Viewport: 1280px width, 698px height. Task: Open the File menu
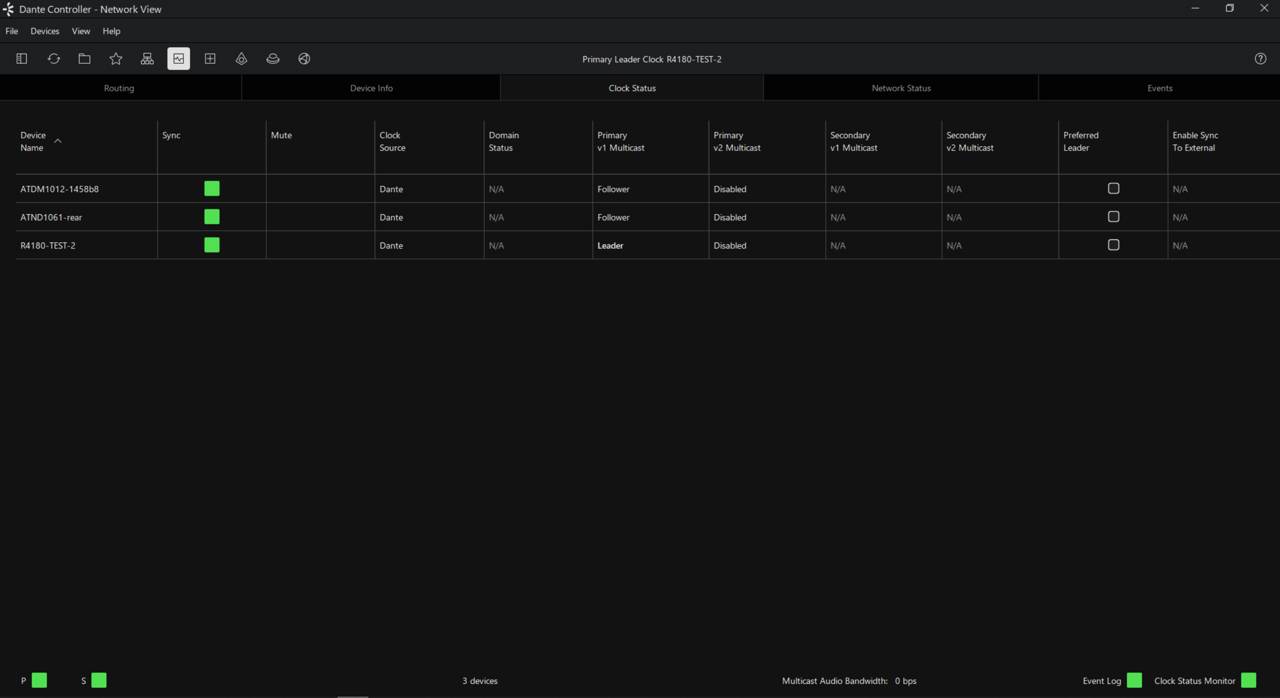pyautogui.click(x=12, y=31)
